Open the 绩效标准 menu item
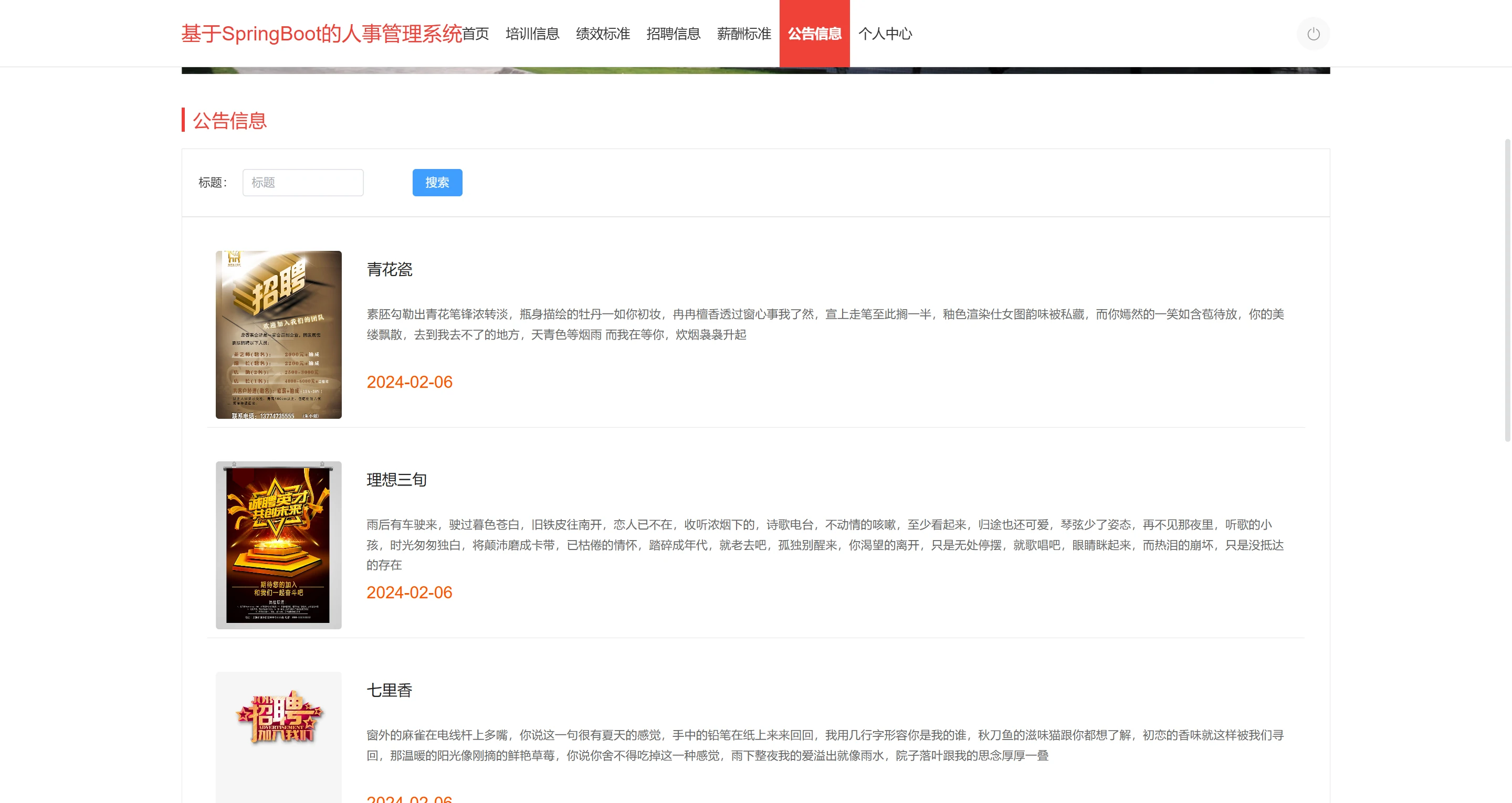1512x803 pixels. coord(603,34)
